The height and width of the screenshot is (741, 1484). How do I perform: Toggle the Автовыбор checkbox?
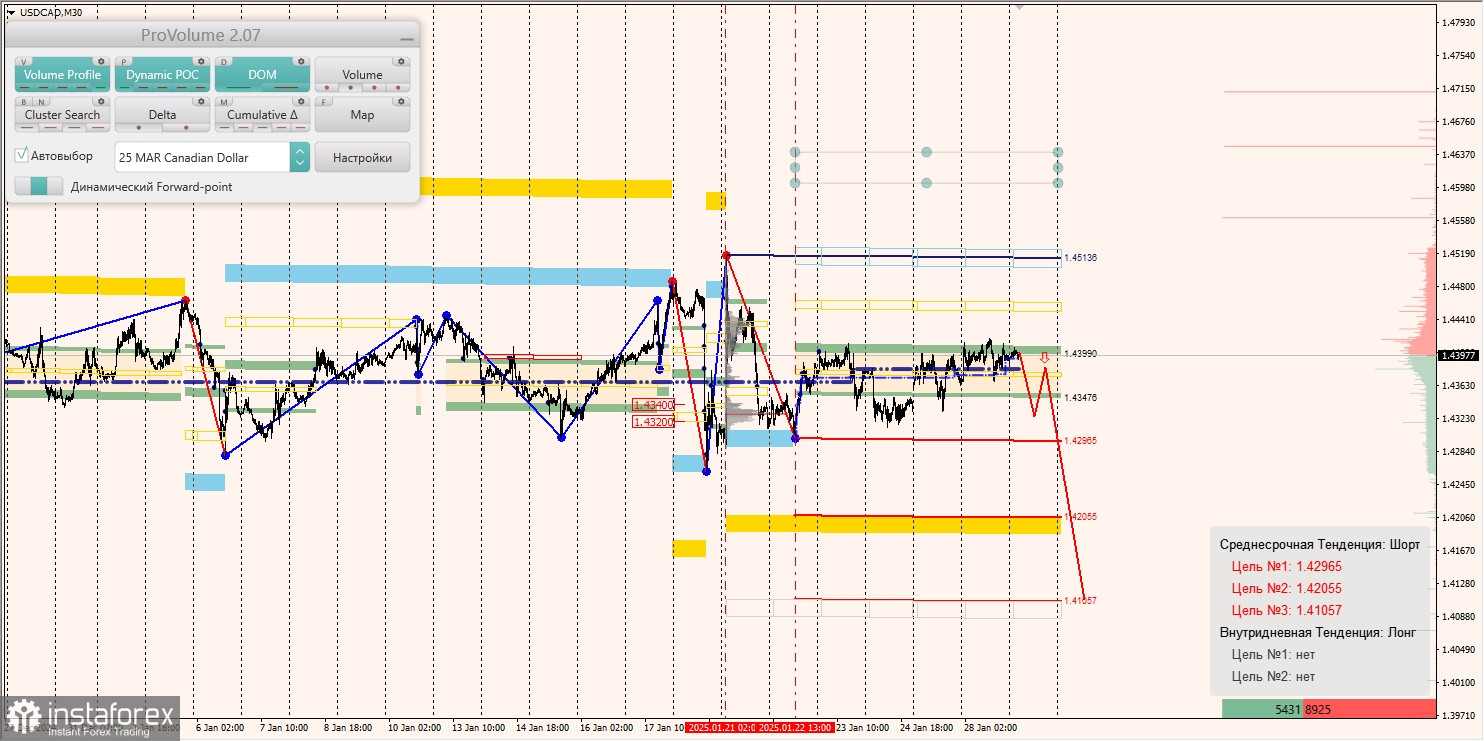pos(22,155)
